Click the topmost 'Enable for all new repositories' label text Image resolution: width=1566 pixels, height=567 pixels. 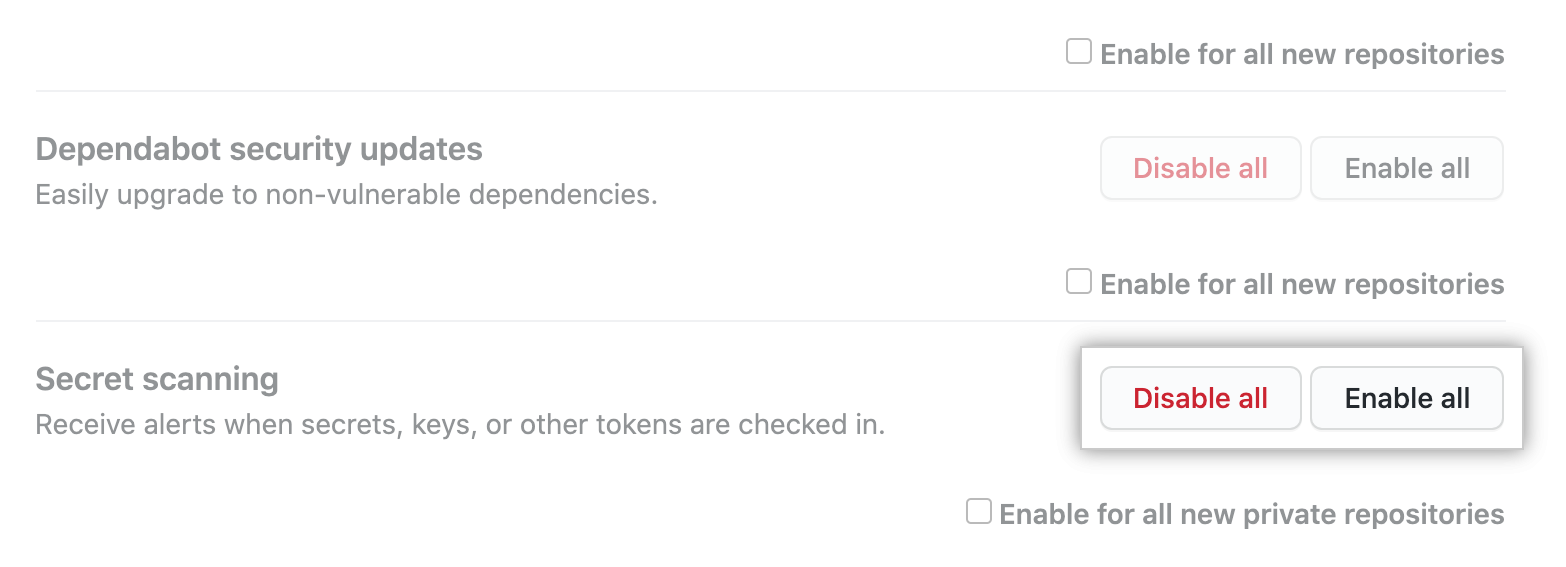(1302, 54)
